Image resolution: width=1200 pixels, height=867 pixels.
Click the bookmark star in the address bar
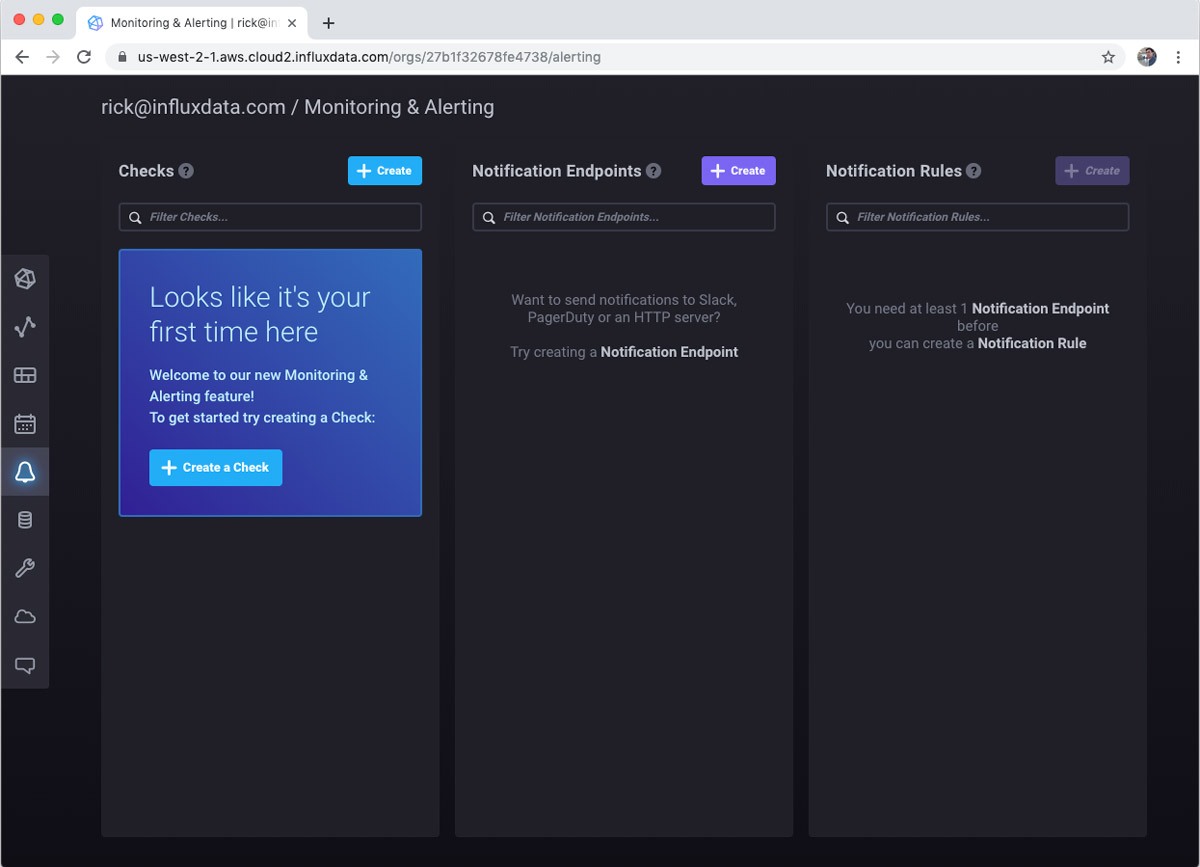coord(1108,57)
